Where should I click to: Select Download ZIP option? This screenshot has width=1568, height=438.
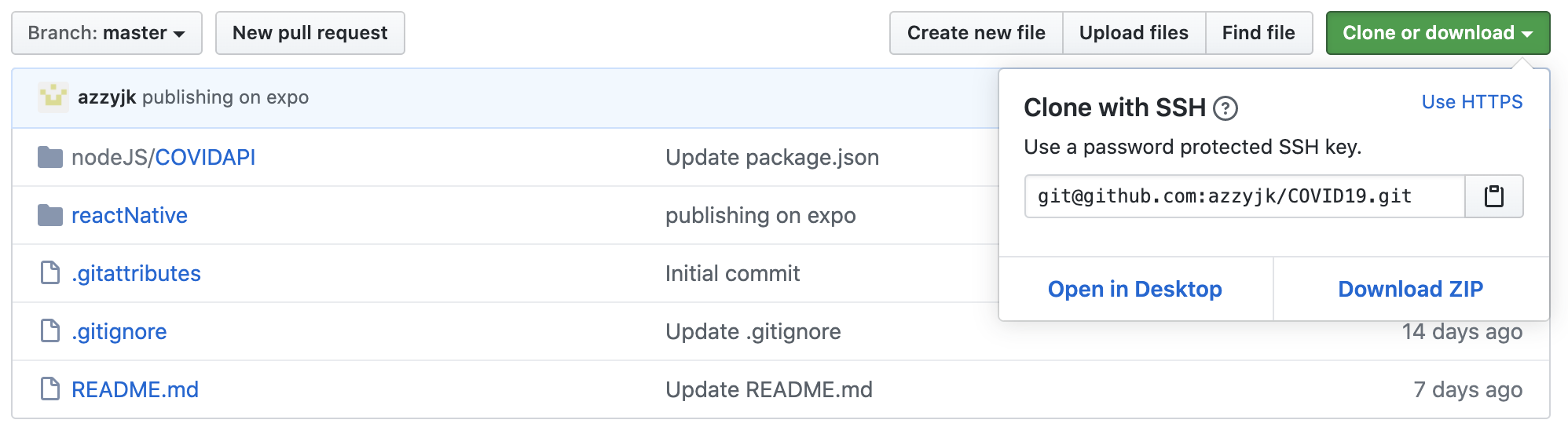tap(1410, 289)
